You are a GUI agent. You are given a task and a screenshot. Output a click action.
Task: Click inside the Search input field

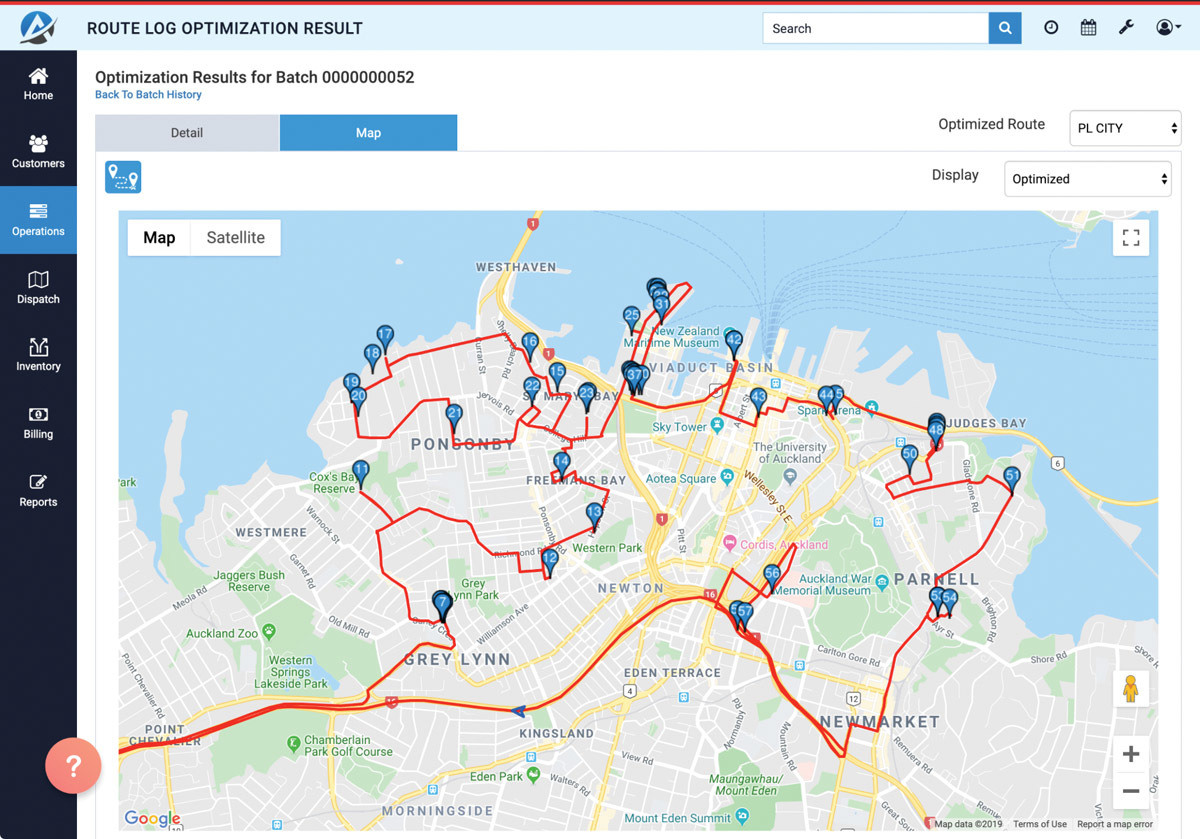[875, 28]
